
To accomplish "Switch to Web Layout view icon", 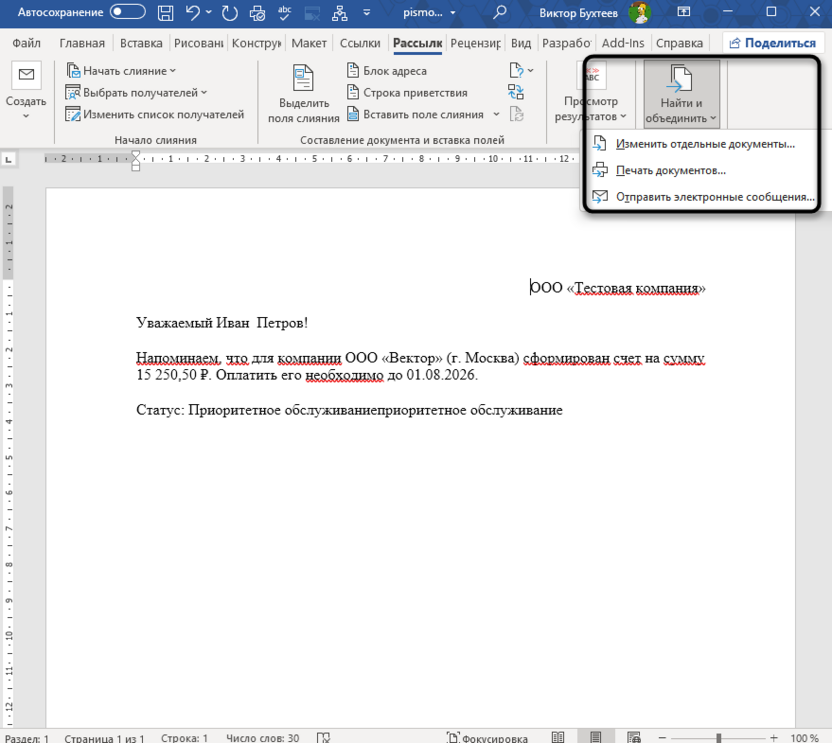I will click(634, 737).
